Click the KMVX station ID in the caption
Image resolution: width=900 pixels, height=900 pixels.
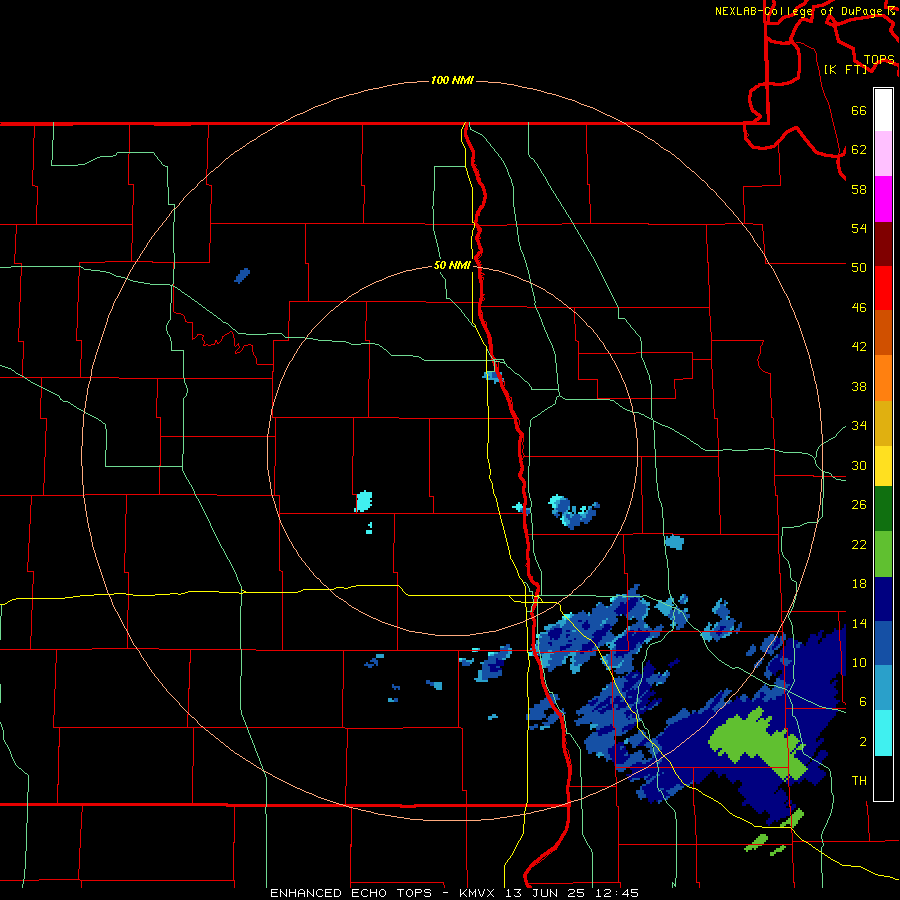(479, 893)
